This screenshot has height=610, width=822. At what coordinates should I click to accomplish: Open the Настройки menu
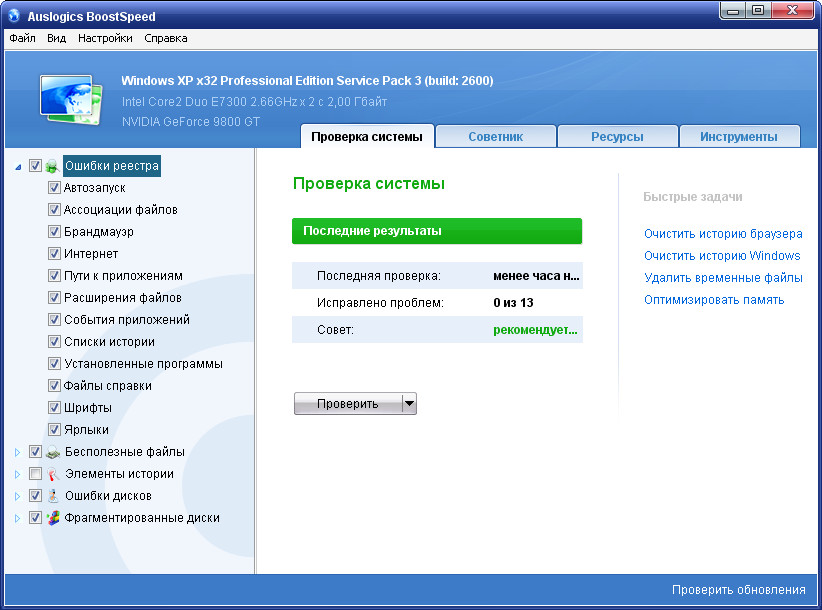105,38
